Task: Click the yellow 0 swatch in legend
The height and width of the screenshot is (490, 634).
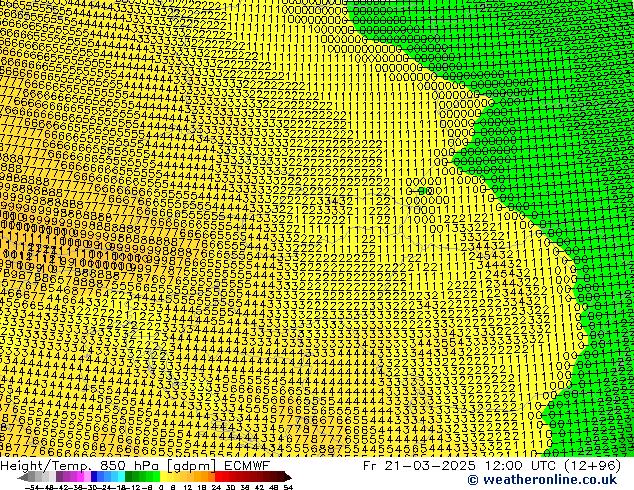Action: click(163, 476)
